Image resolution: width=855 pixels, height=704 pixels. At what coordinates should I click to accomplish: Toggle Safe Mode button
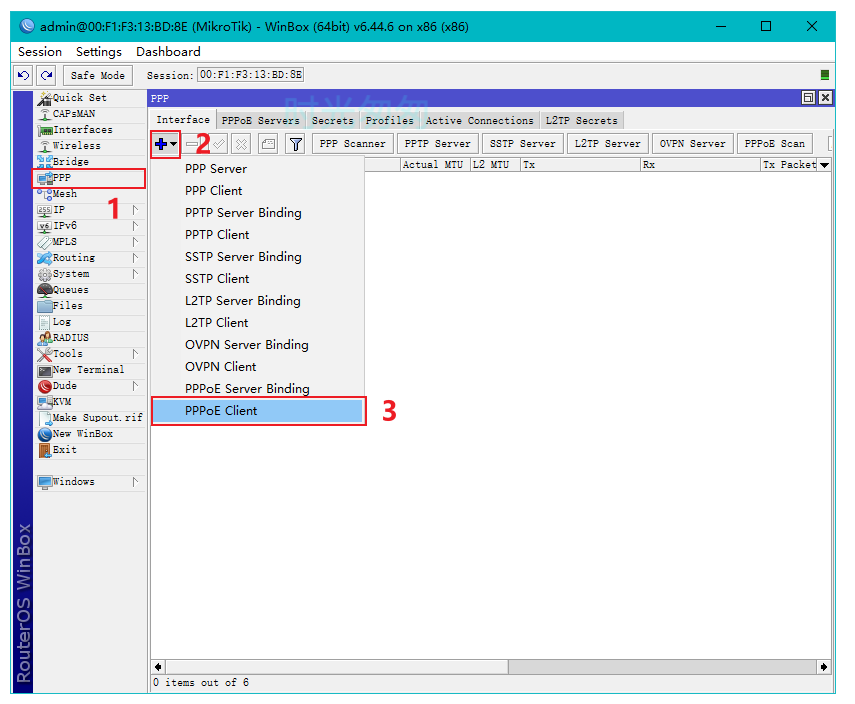[x=98, y=75]
